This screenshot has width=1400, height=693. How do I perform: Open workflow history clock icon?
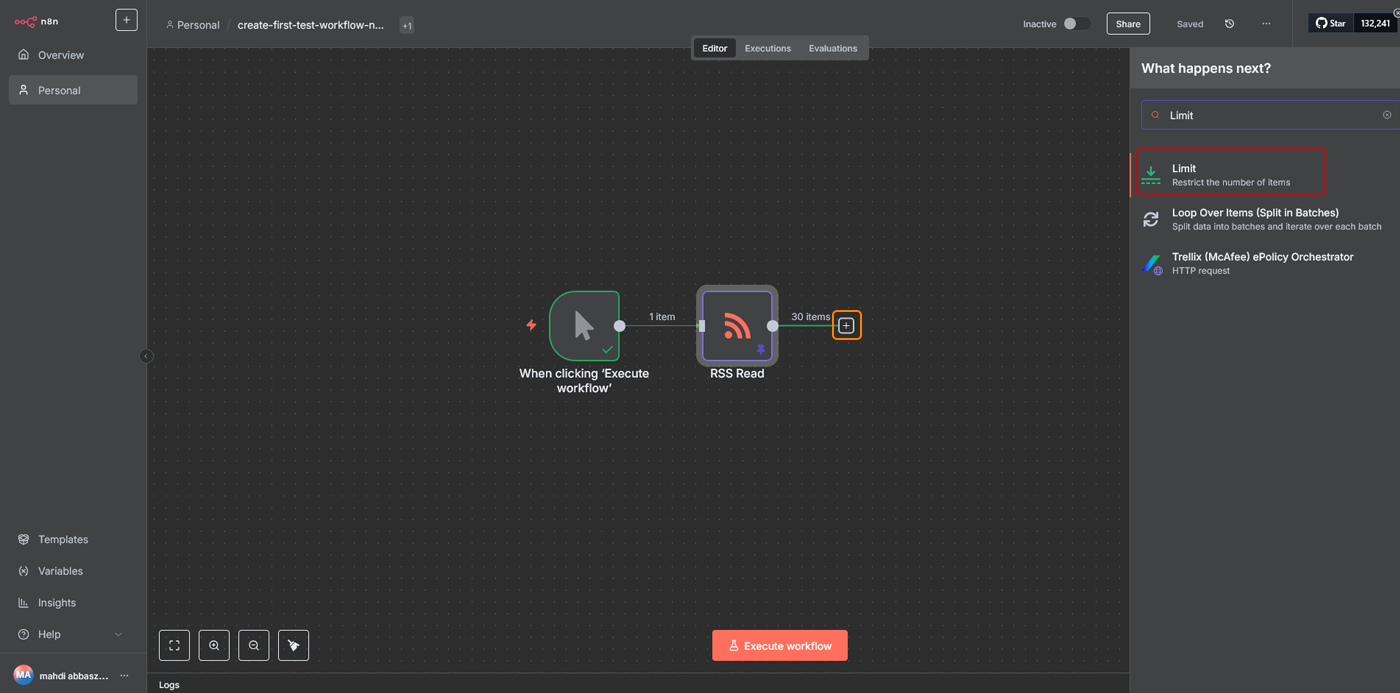click(x=1229, y=24)
